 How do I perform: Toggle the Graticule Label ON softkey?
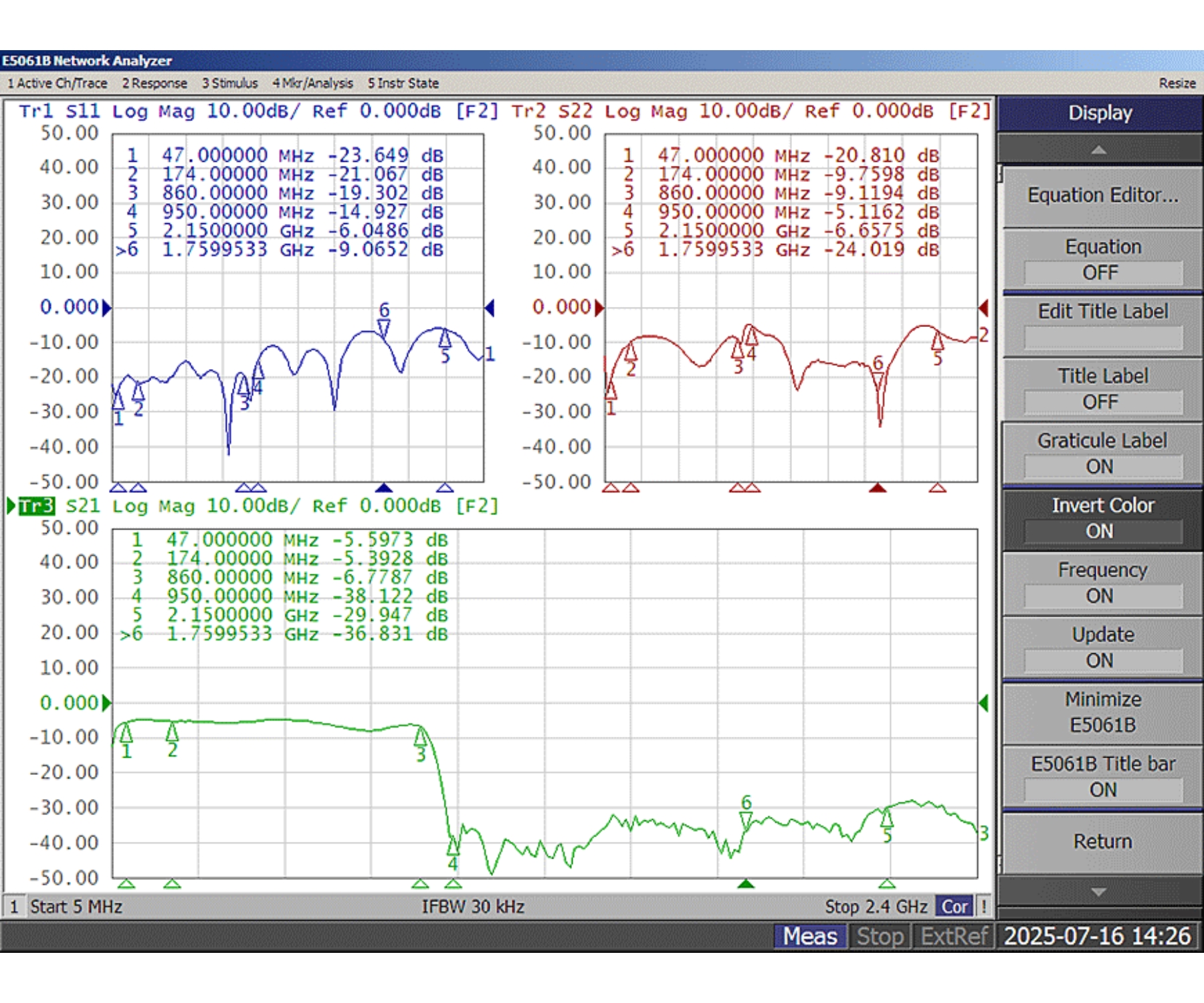[x=1102, y=454]
